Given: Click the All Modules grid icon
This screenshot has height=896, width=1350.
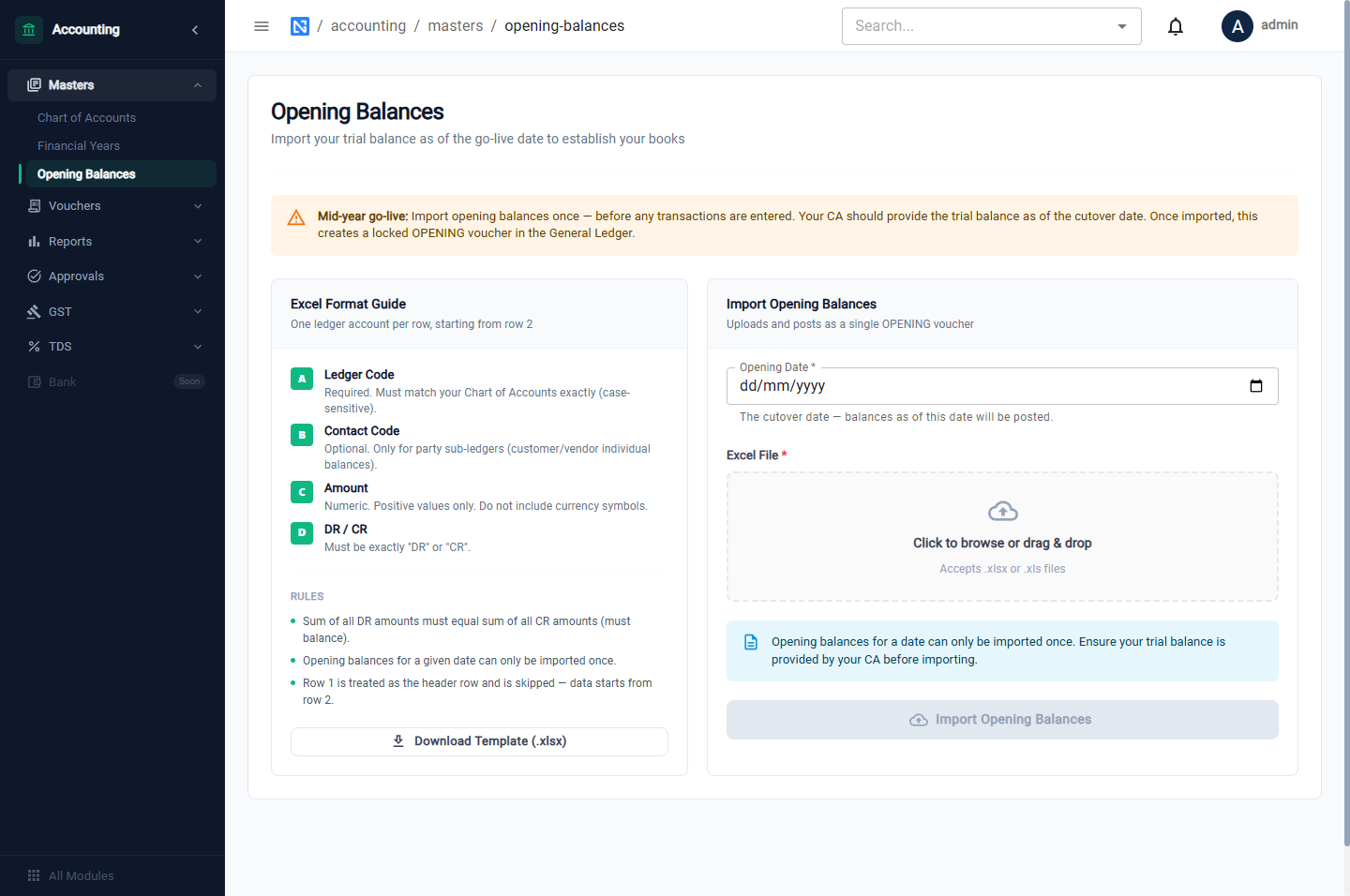Looking at the screenshot, I should pyautogui.click(x=34, y=875).
